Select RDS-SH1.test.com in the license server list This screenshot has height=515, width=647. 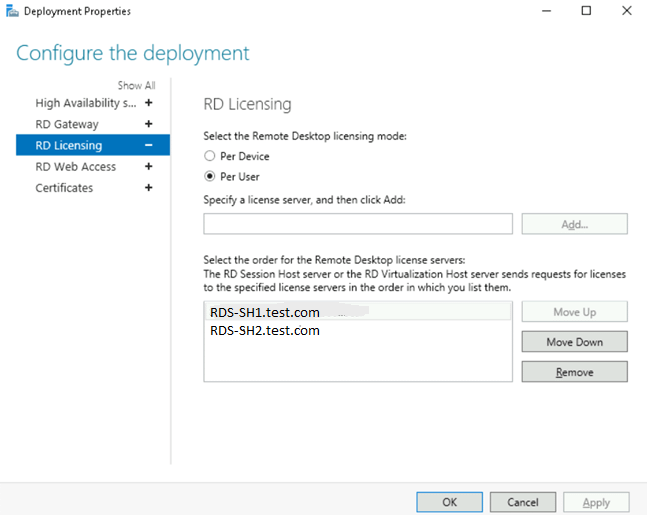(x=265, y=312)
